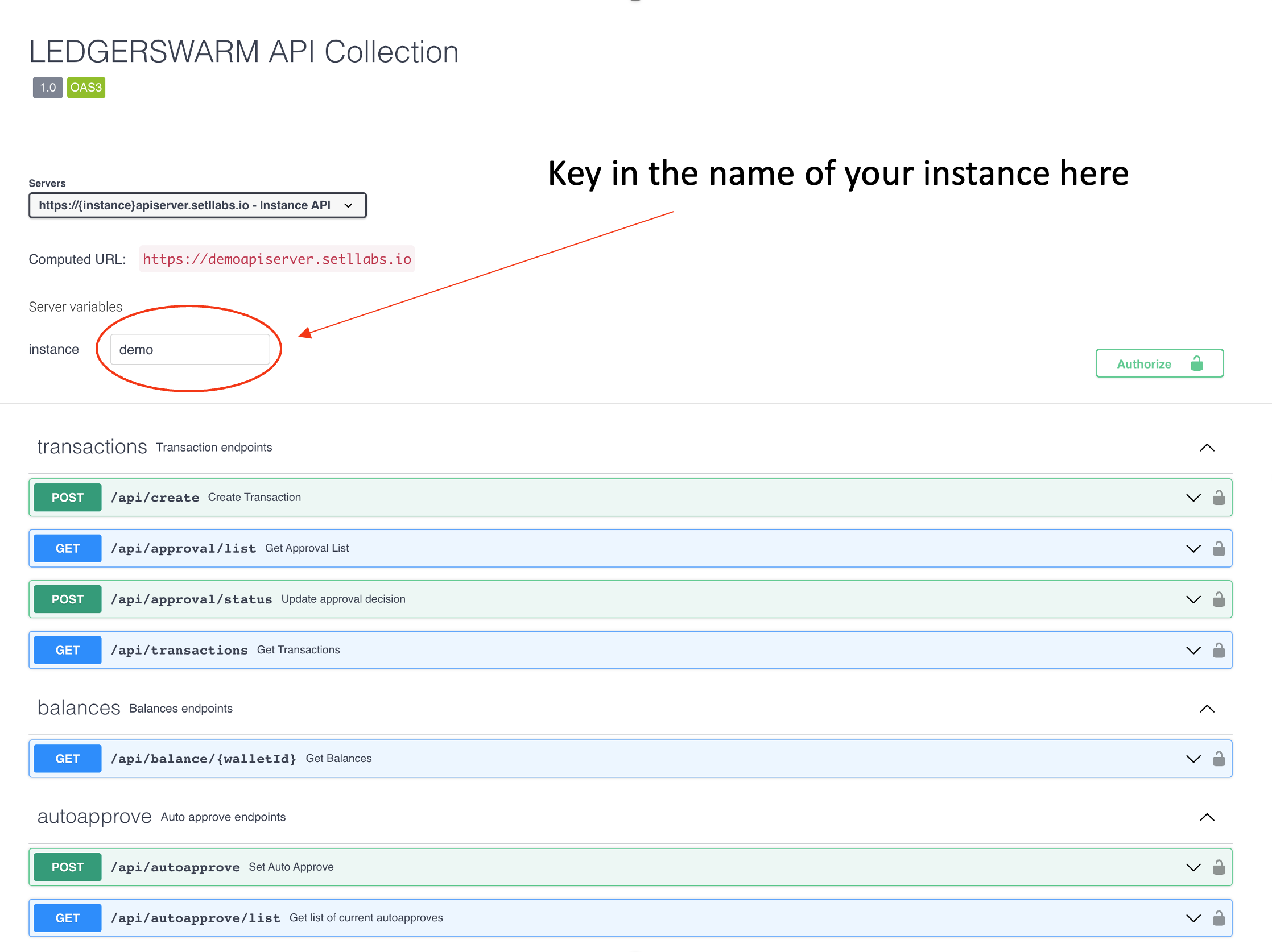This screenshot has width=1272, height=952.
Task: Expand the GET /api/balance/{walletId} chevron
Action: [x=1193, y=759]
